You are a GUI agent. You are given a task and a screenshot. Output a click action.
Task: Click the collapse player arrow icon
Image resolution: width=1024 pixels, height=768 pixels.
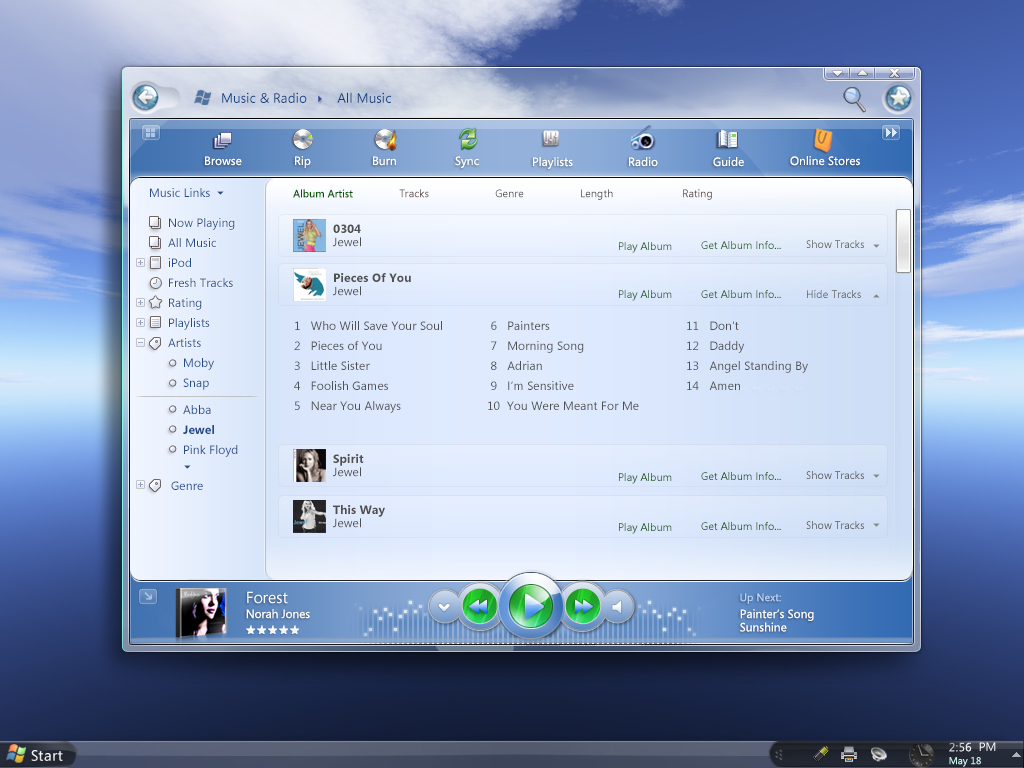(x=148, y=596)
